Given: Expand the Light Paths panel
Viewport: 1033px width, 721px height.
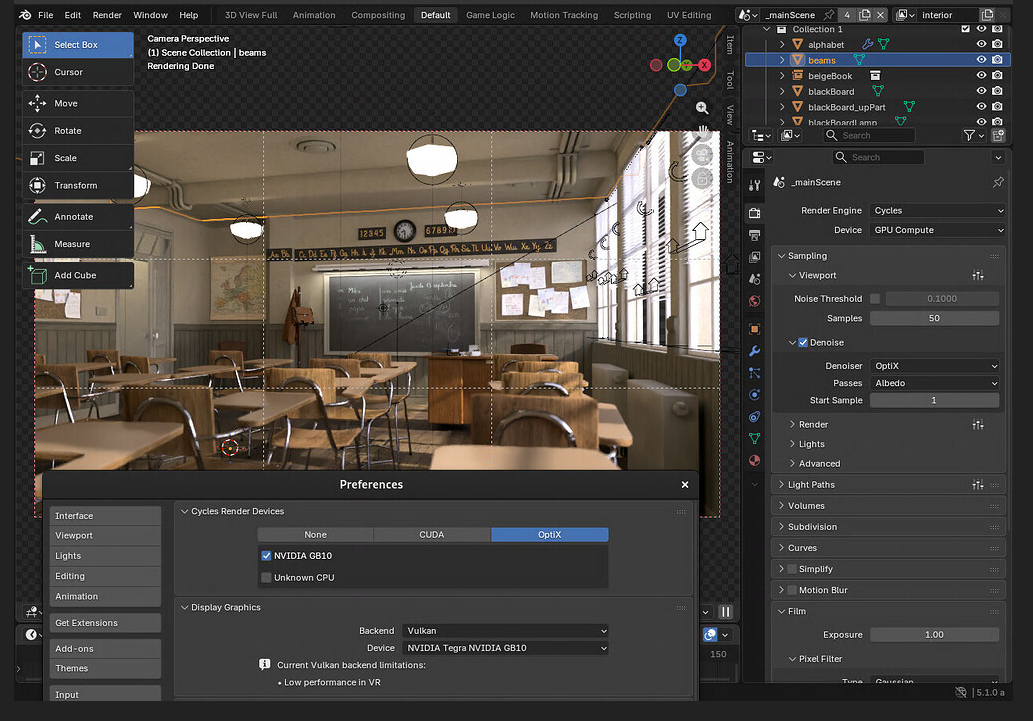Looking at the screenshot, I should 811,485.
